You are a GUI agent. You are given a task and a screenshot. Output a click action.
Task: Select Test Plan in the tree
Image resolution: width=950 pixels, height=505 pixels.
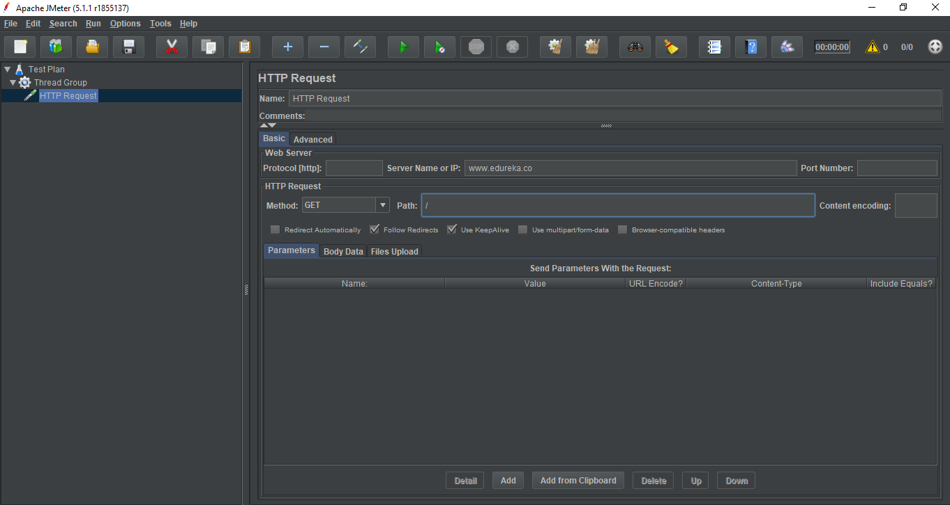point(46,69)
